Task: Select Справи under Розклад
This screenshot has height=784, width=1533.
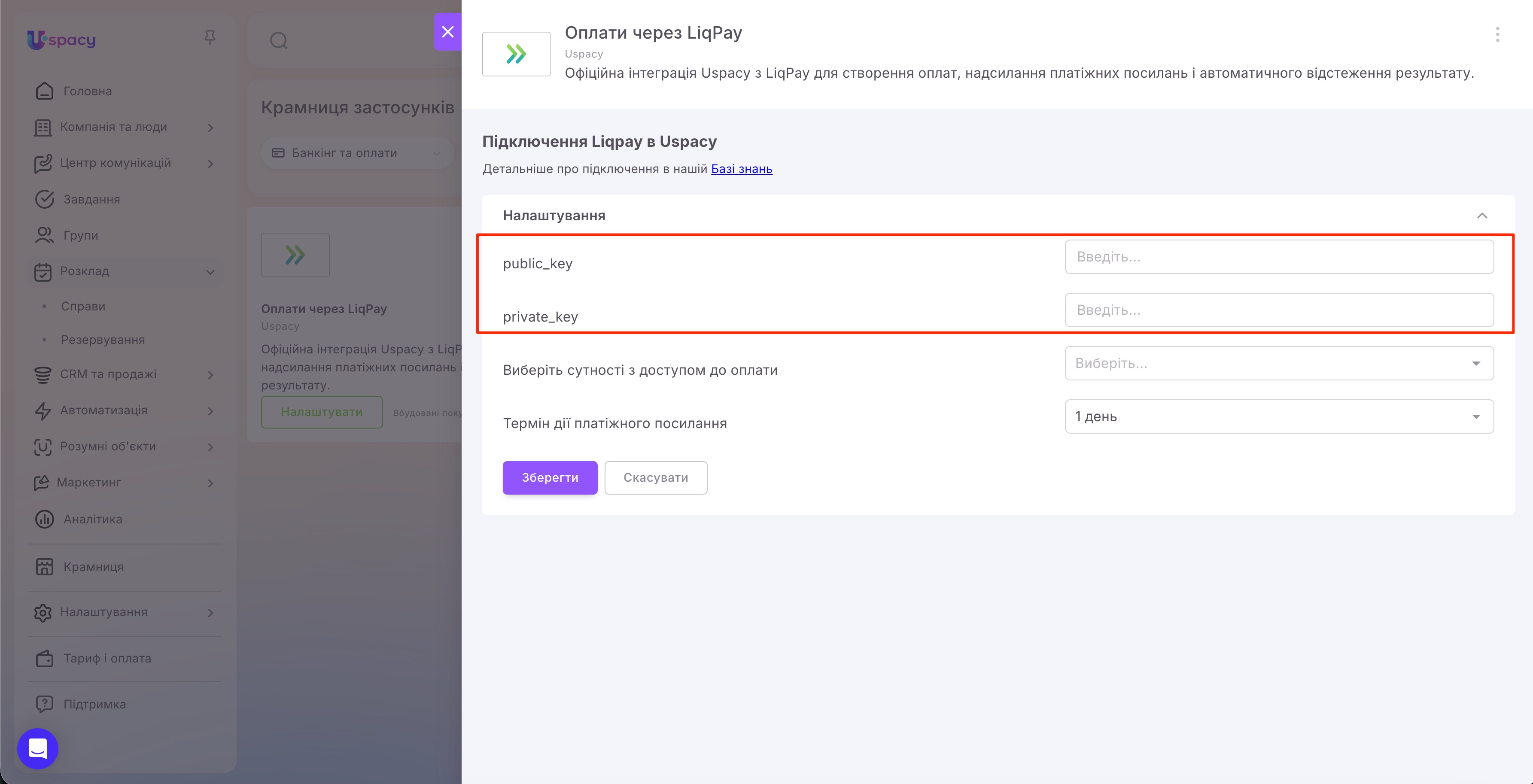Action: (83, 306)
